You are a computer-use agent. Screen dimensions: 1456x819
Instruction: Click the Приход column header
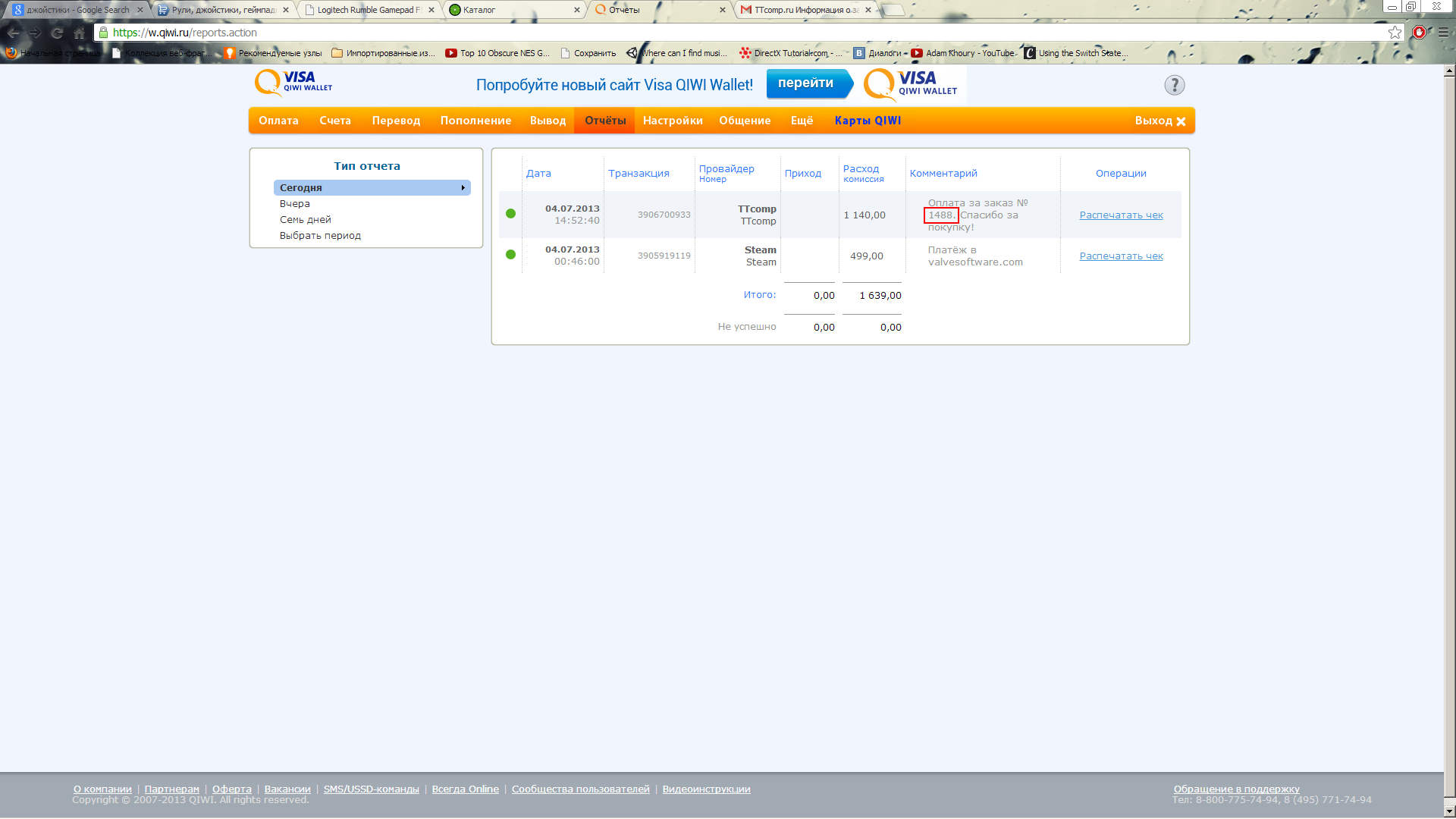pyautogui.click(x=803, y=173)
